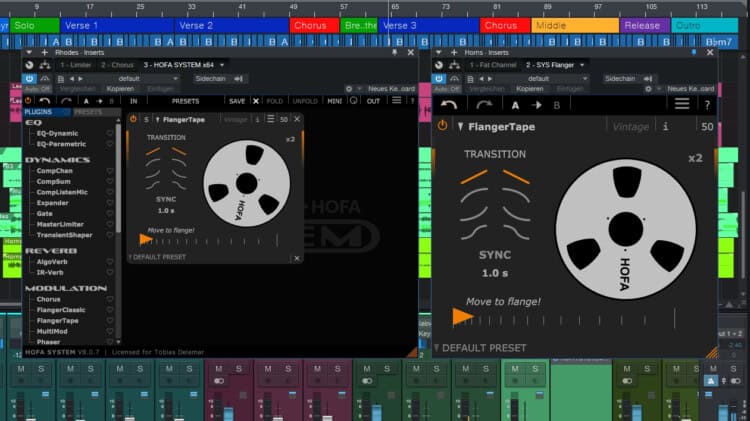The width and height of the screenshot is (750, 421).
Task: Select FlangerClassic in MODULATION list
Action: coord(61,310)
